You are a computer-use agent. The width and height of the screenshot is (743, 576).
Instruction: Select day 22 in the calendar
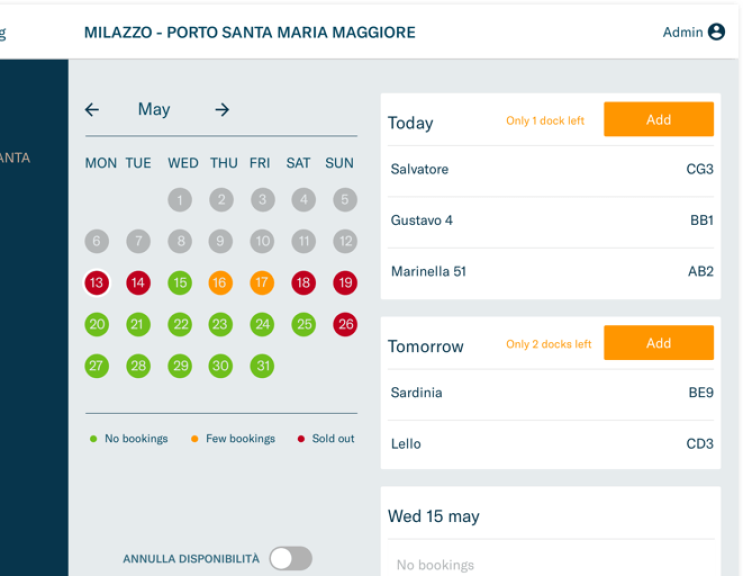tap(179, 324)
